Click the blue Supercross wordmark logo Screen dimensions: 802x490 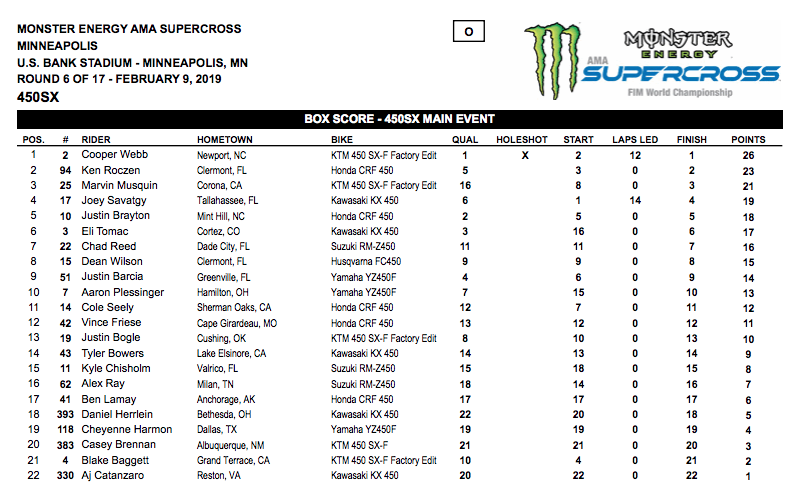(x=681, y=74)
